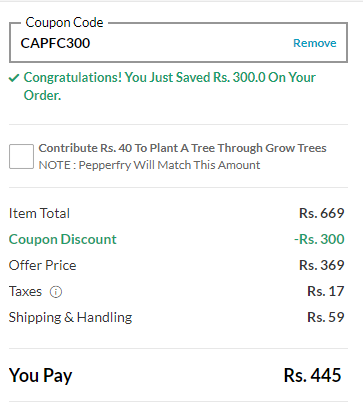The image size is (363, 407).
Task: Click the Contribute Rs. 40 tree label
Action: 182,148
